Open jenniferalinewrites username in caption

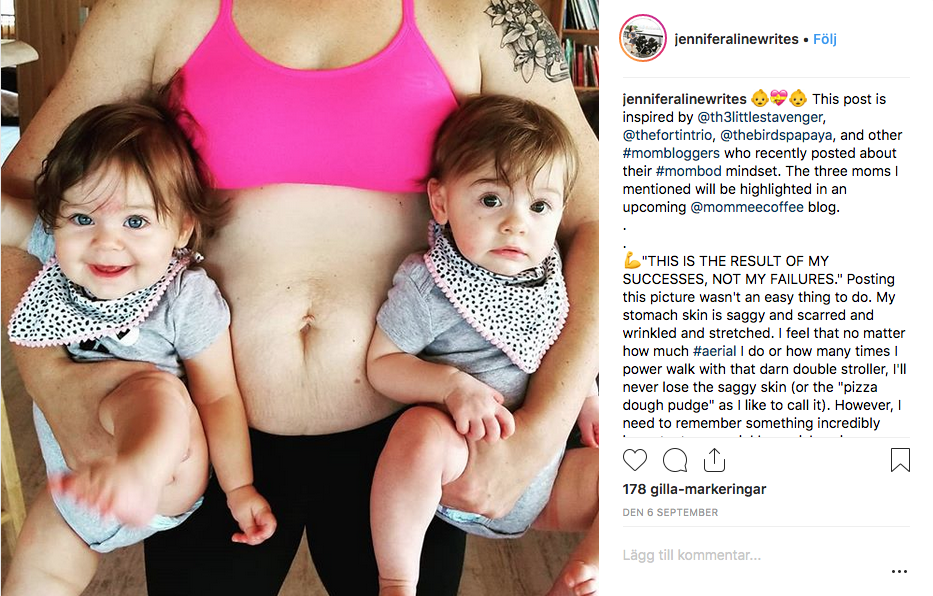tap(684, 99)
